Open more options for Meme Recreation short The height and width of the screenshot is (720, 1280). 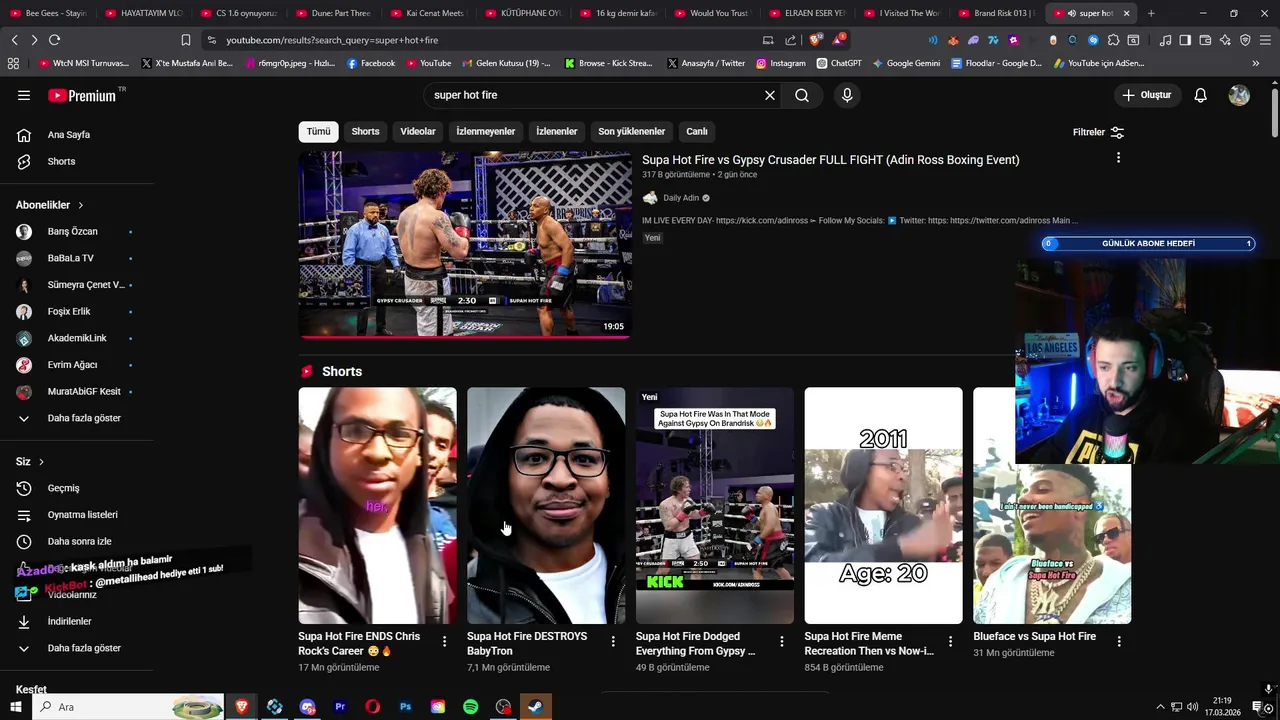point(951,641)
